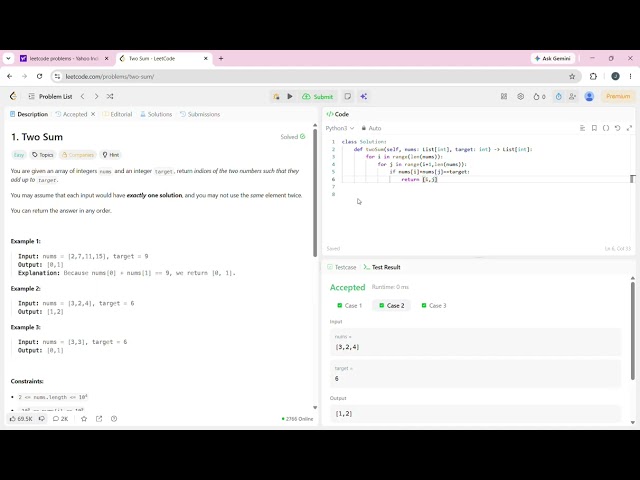Open the 2K comments
640x480 pixels.
[x=60, y=419]
